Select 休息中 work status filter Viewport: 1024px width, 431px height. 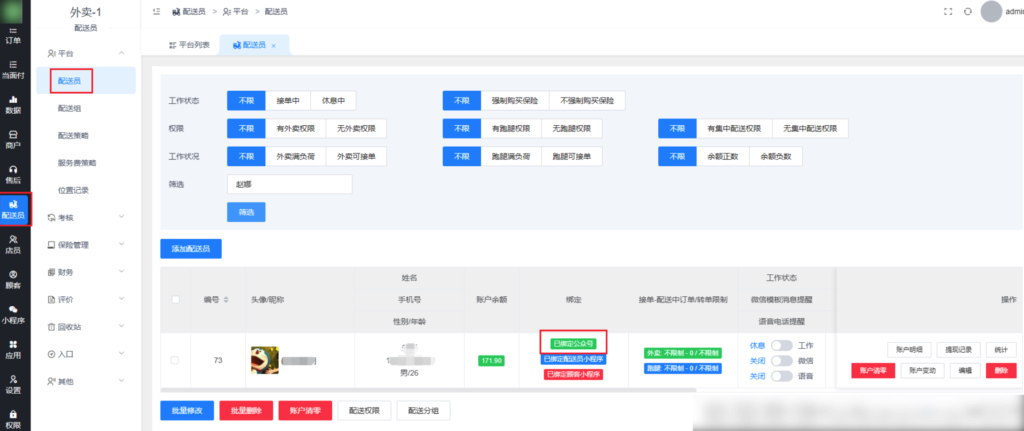[x=333, y=101]
